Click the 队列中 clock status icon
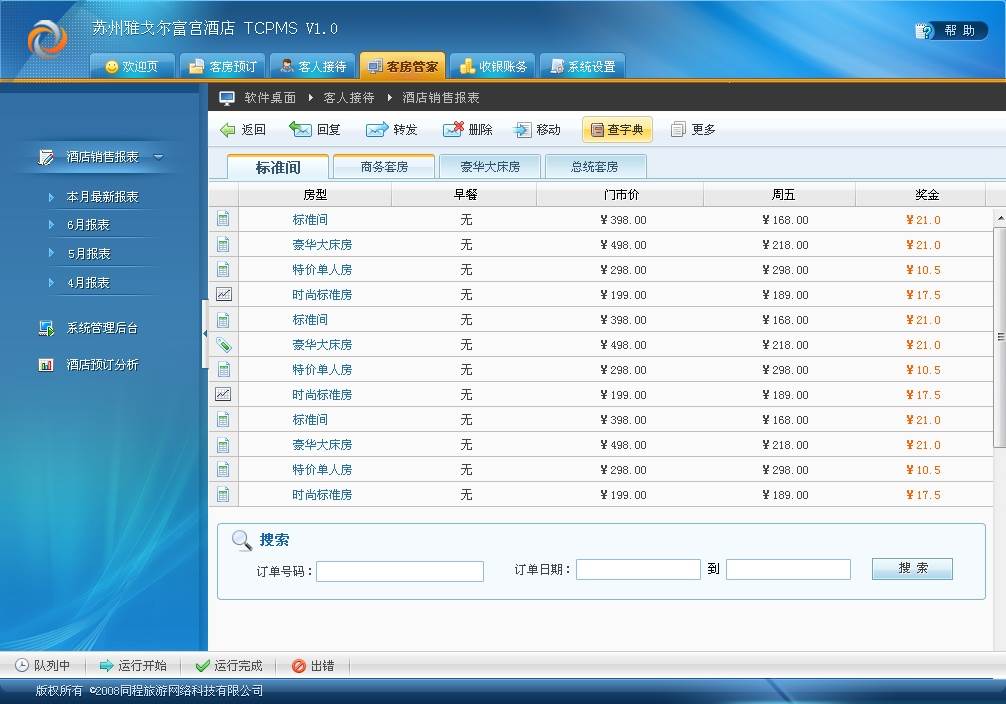 [22, 665]
